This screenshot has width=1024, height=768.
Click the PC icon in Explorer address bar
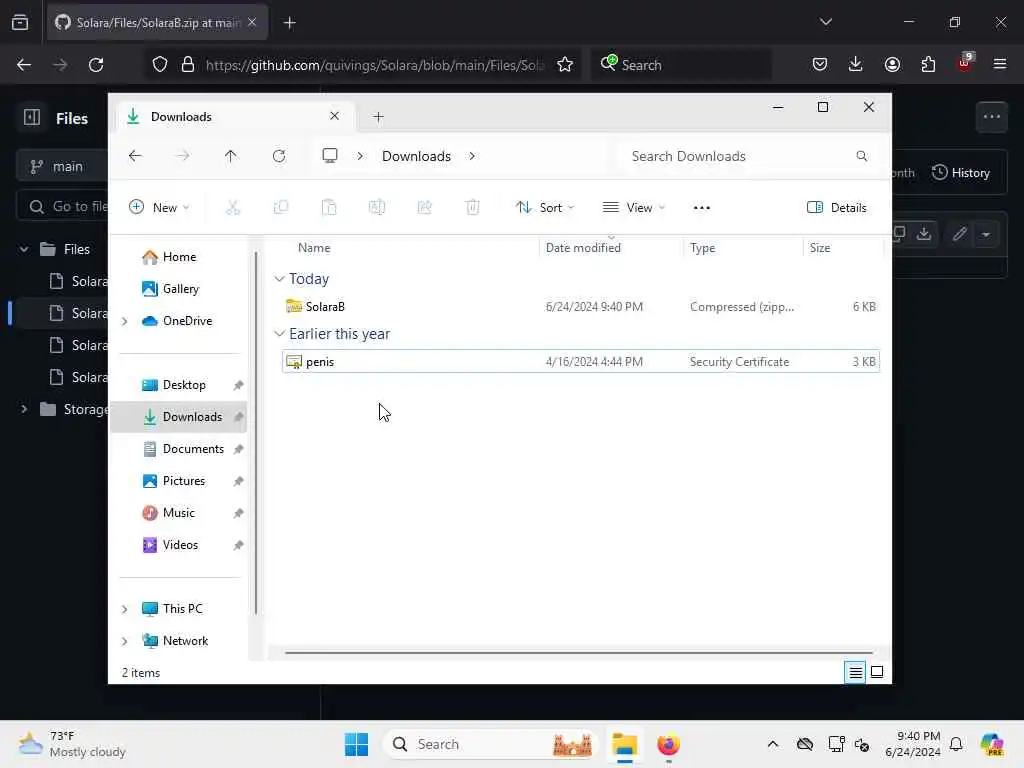pos(330,155)
